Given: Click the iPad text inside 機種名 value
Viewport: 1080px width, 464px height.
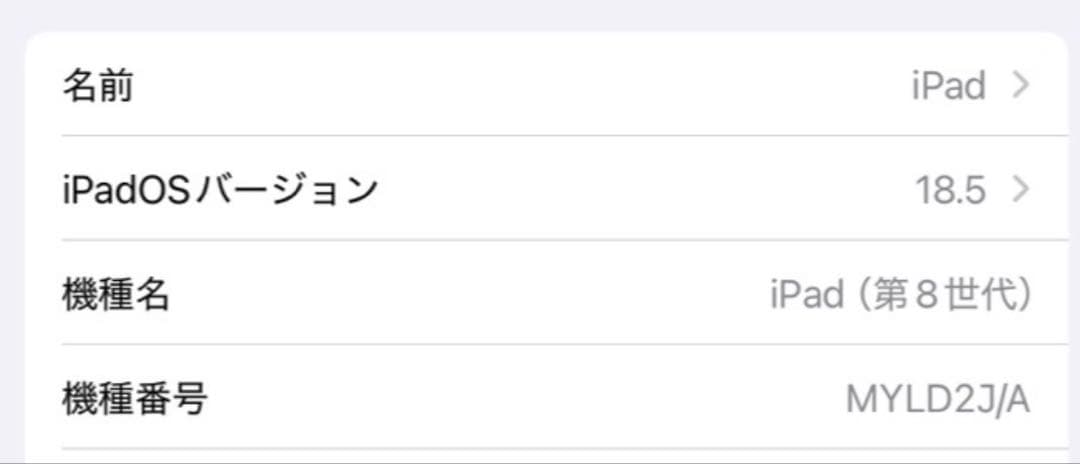Looking at the screenshot, I should 806,294.
